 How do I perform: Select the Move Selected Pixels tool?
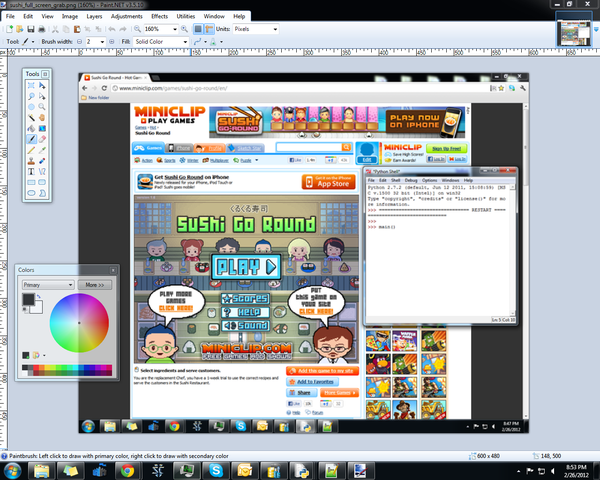[x=42, y=85]
